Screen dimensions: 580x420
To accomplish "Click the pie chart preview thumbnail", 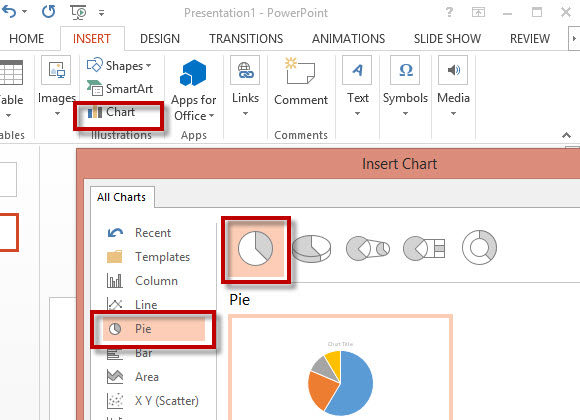I will pyautogui.click(x=340, y=367).
